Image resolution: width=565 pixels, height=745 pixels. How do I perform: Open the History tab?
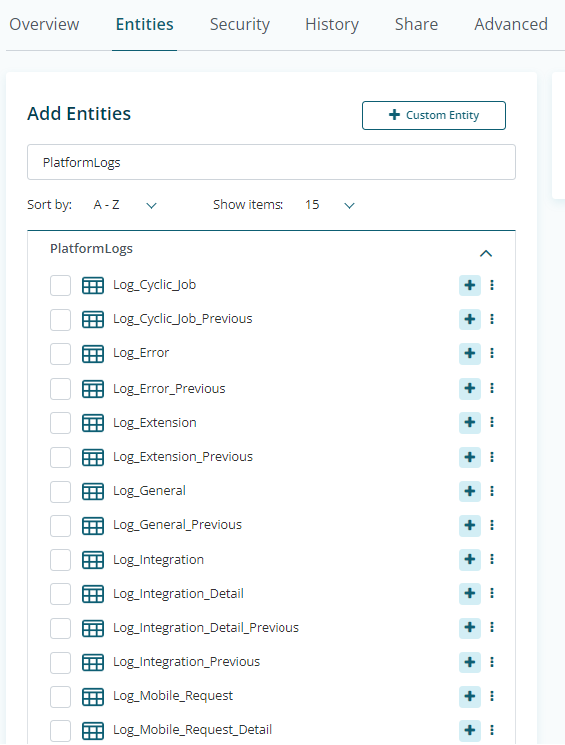click(x=332, y=24)
